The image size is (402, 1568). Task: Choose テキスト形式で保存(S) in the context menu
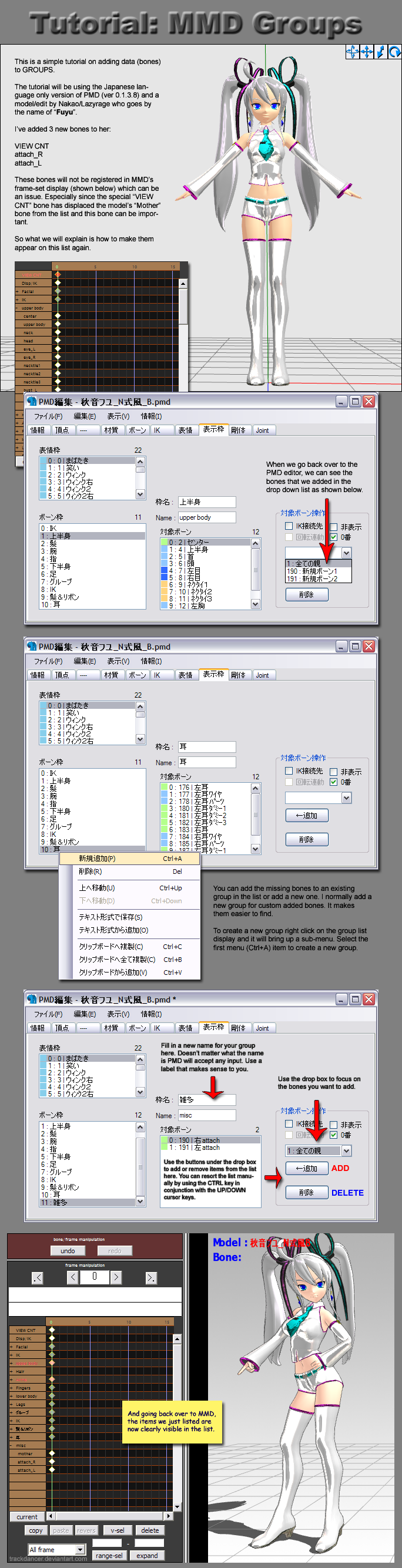coord(130,917)
